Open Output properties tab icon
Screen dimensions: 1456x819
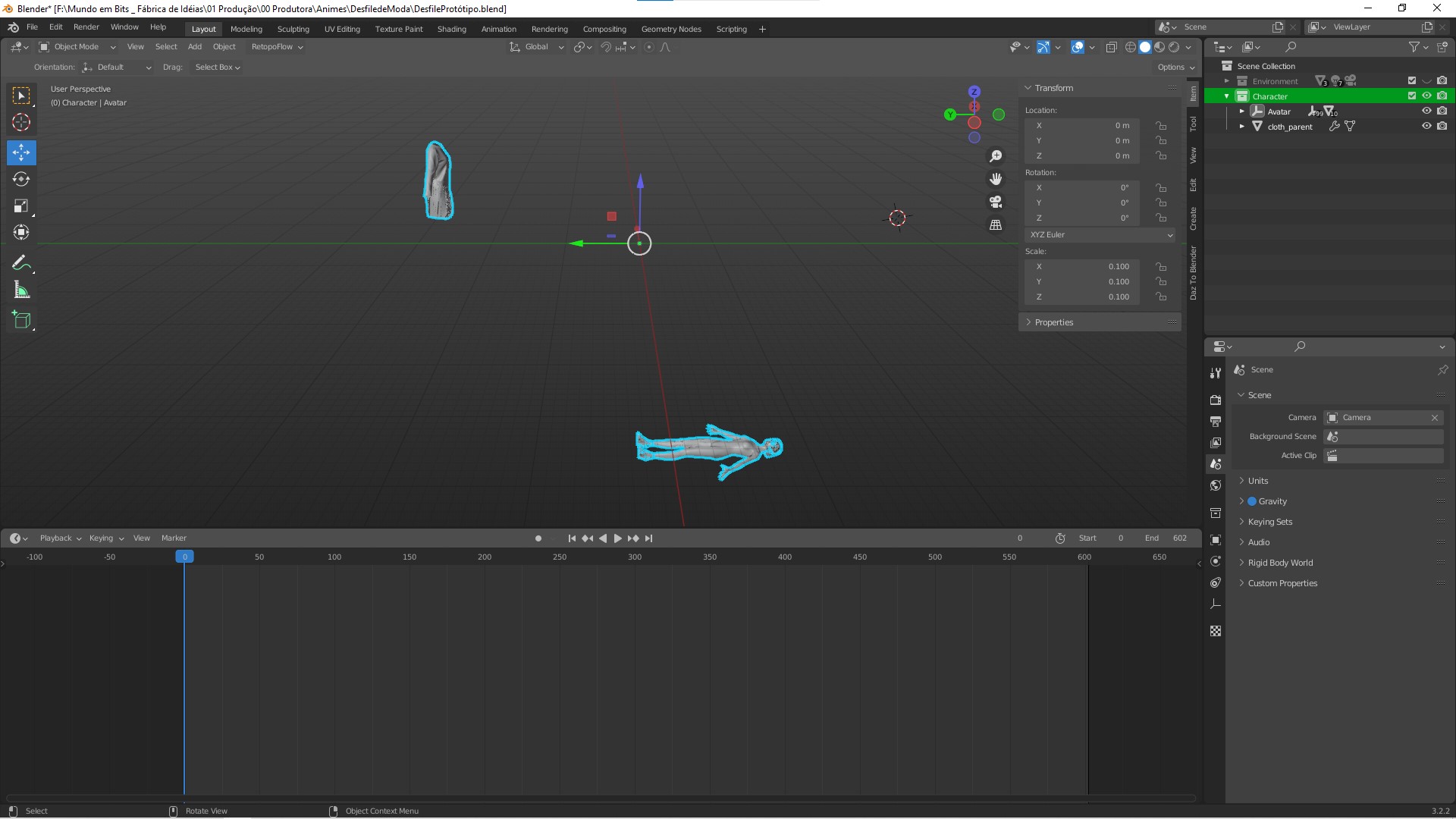pos(1216,421)
